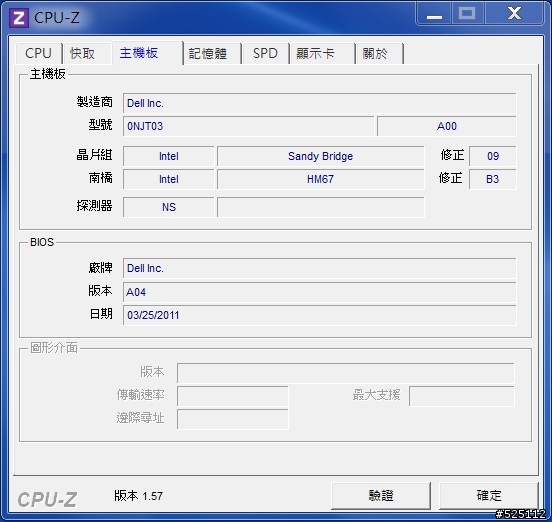This screenshot has height=522, width=552.
Task: Select the HM67 southbridge field
Action: (321, 179)
